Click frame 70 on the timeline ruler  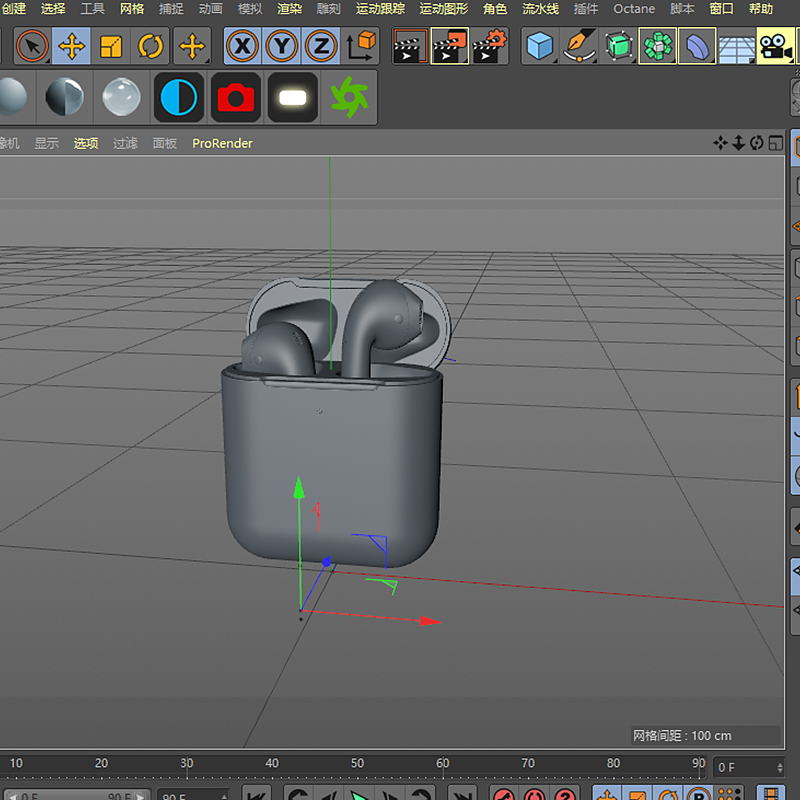pyautogui.click(x=528, y=763)
